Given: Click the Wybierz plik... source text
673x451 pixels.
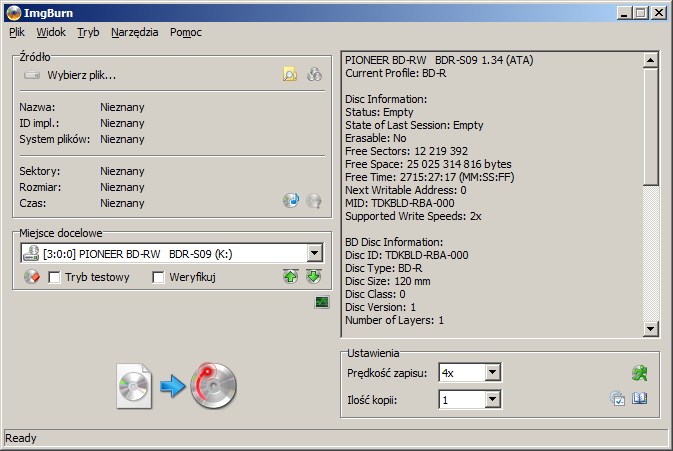Looking at the screenshot, I should pos(82,76).
